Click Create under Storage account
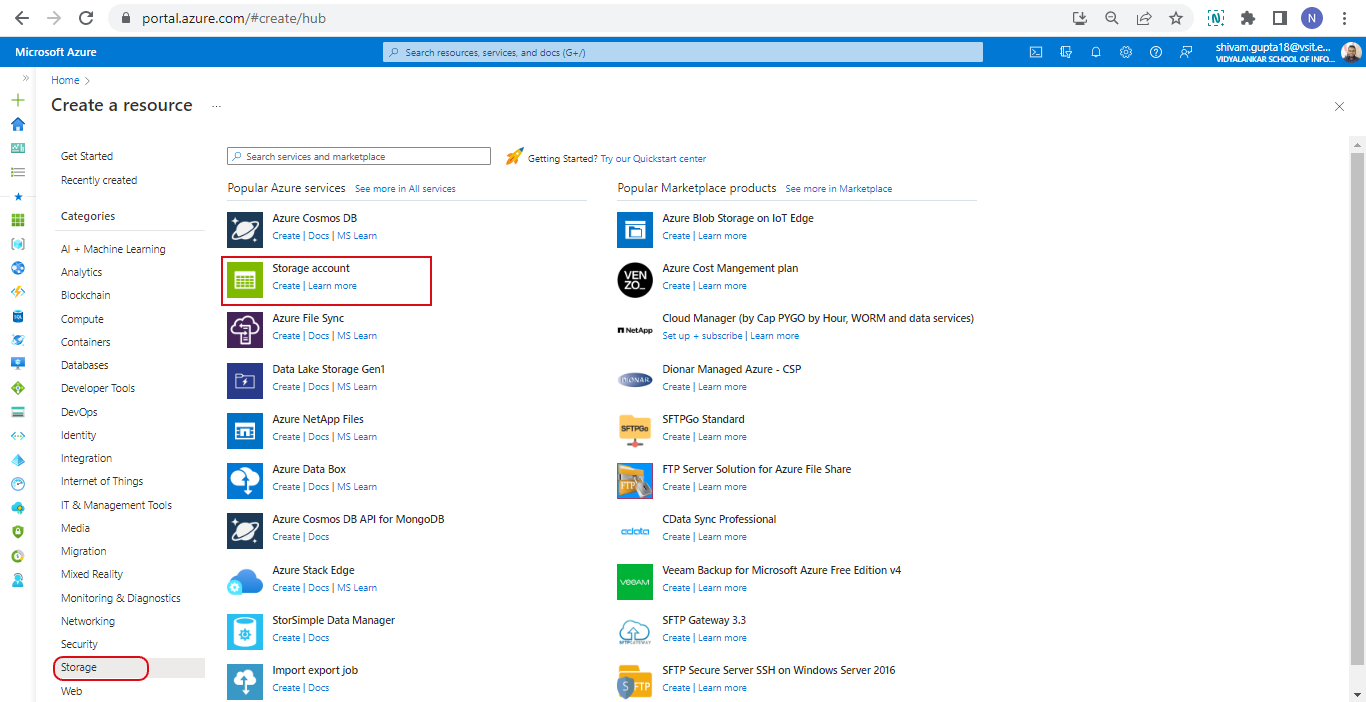Image resolution: width=1366 pixels, height=702 pixels. tap(286, 286)
